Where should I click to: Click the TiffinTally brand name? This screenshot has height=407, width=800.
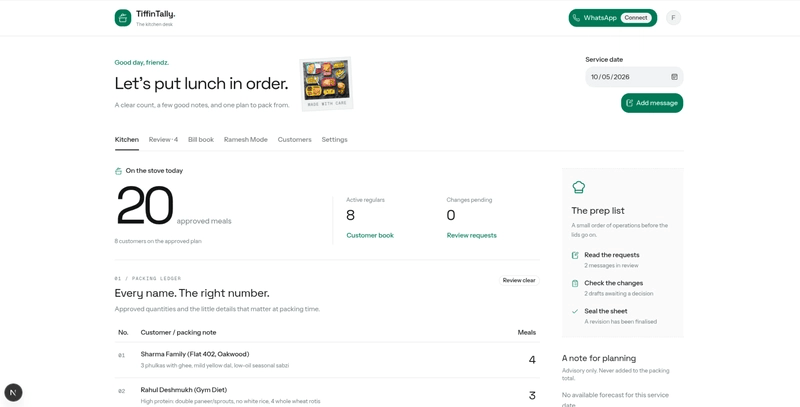[x=156, y=14]
